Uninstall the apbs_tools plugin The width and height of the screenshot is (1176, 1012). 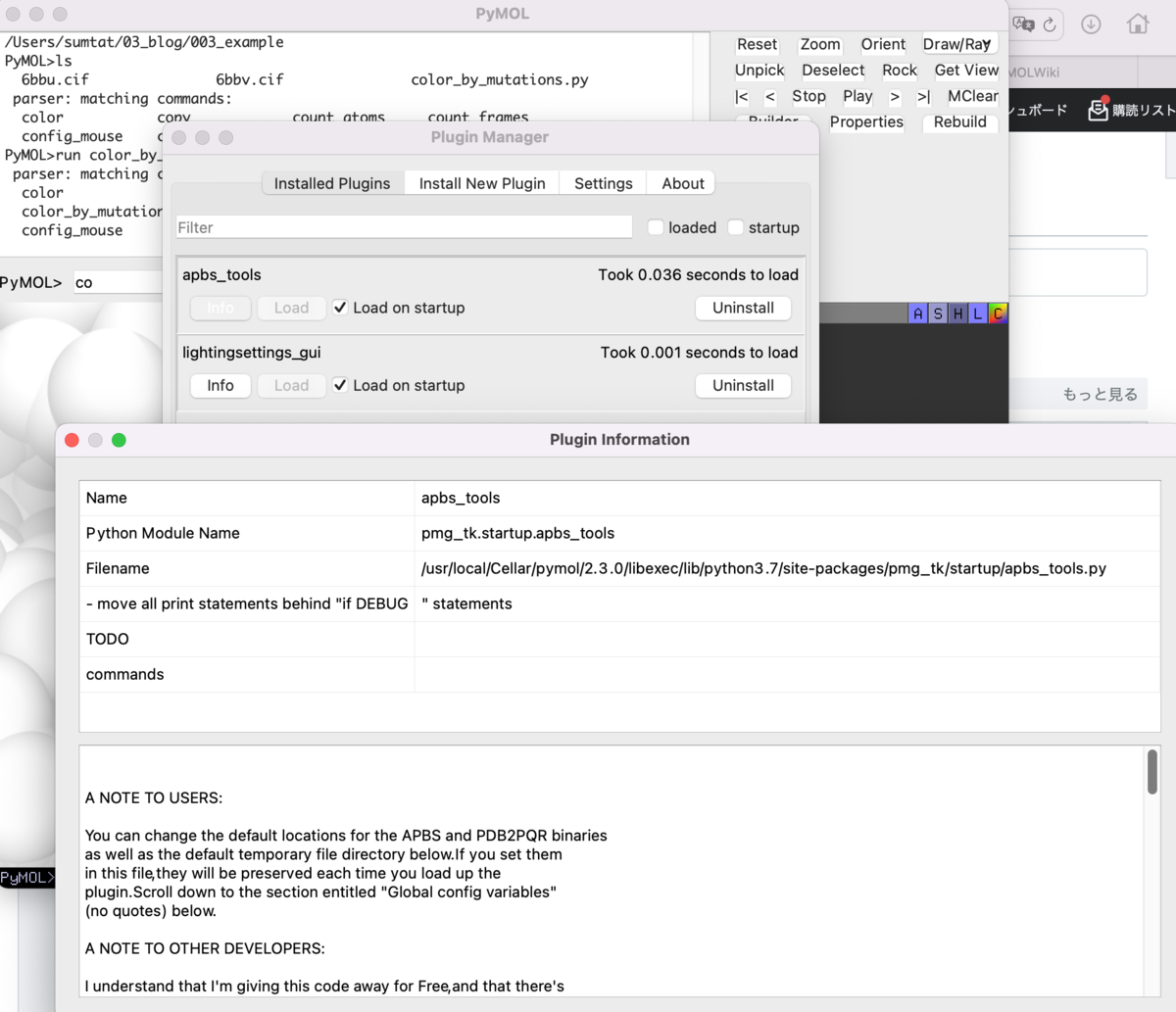pyautogui.click(x=743, y=308)
